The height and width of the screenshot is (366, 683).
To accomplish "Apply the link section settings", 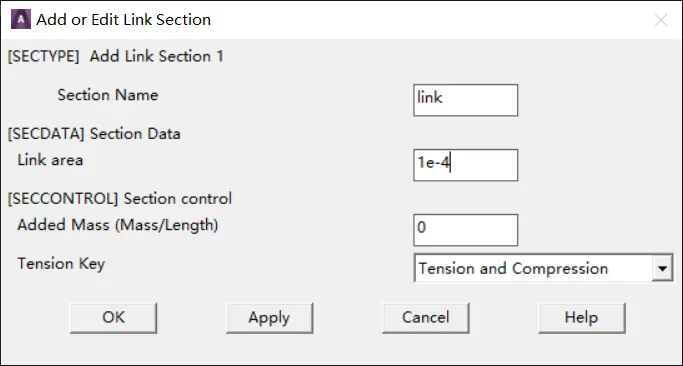I will [269, 318].
